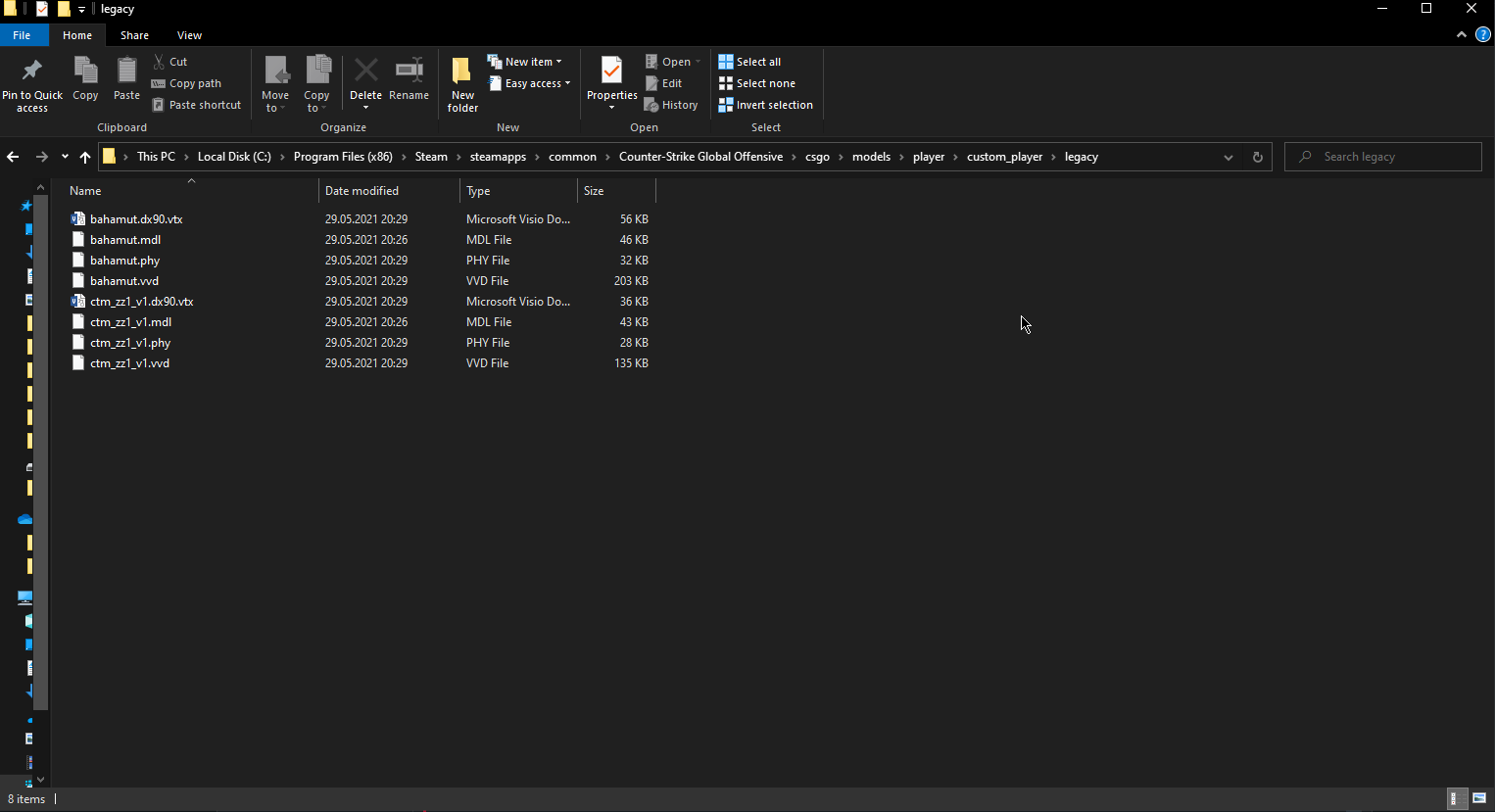Click the Up directory arrow

click(x=85, y=157)
